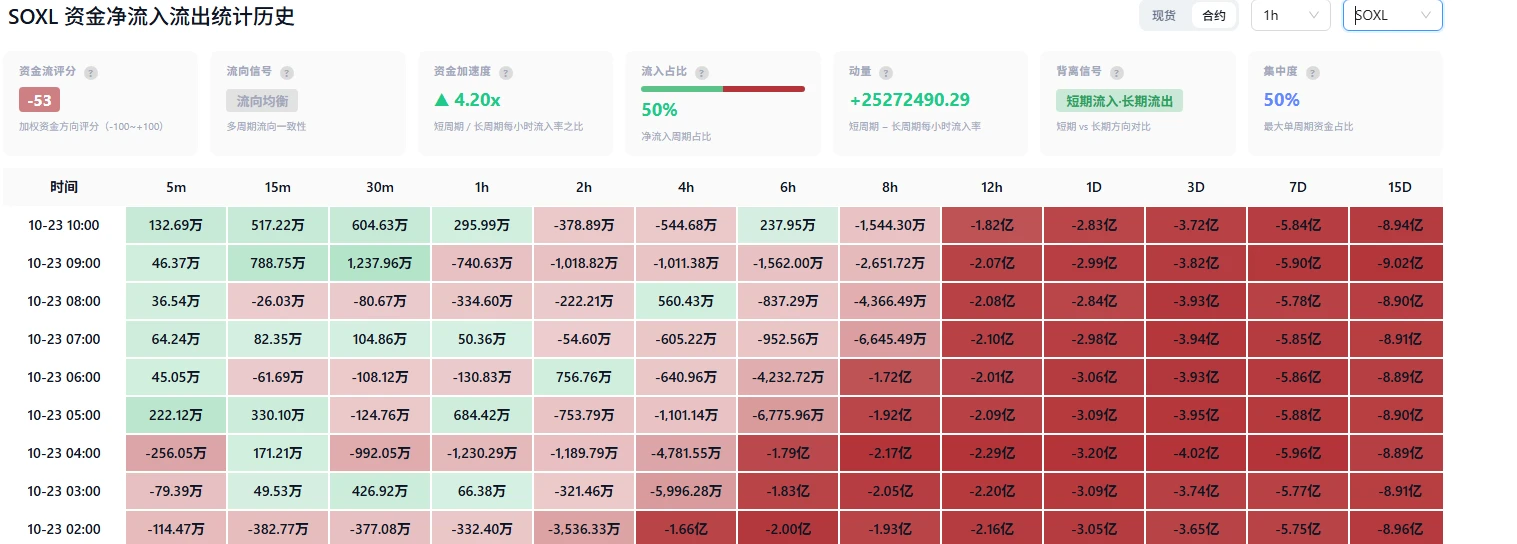Open the SOXL symbol dropdown
The width and height of the screenshot is (1517, 544).
[x=1393, y=15]
